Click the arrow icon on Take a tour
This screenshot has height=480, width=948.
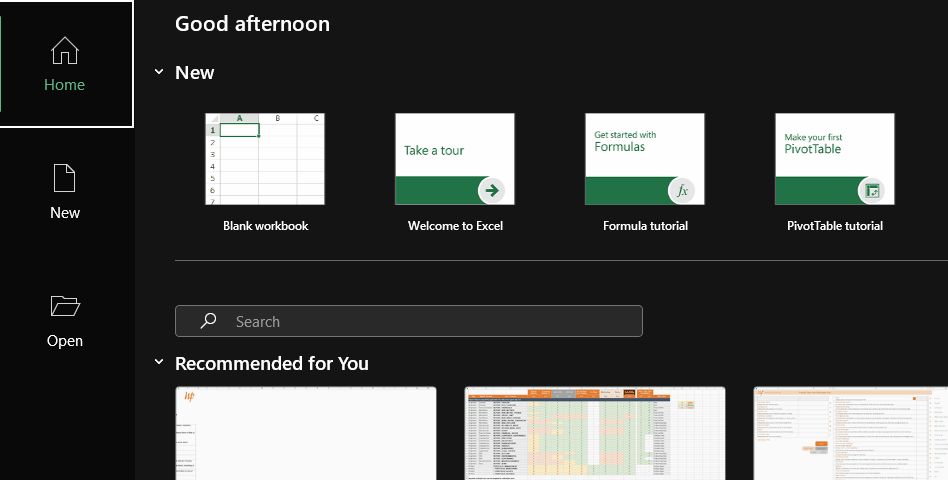point(492,190)
